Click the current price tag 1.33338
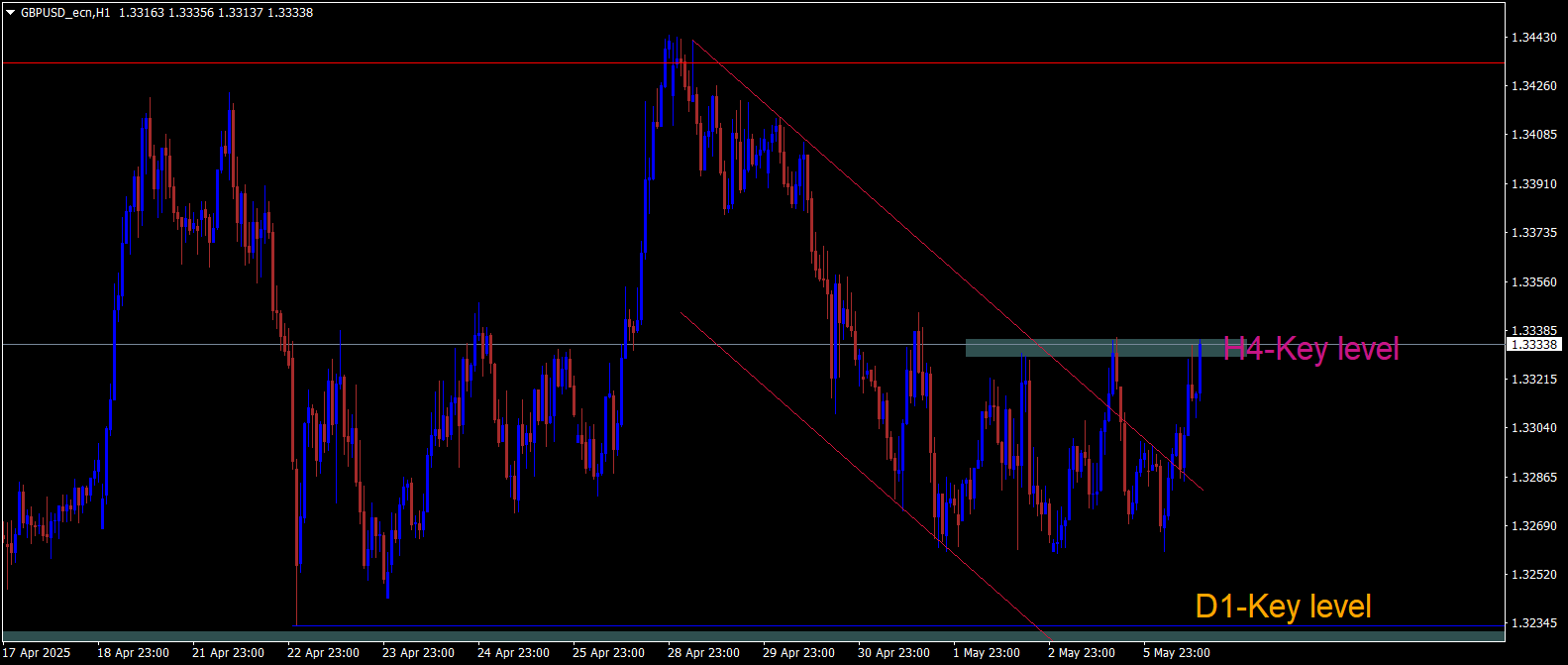Image resolution: width=1568 pixels, height=665 pixels. [x=1534, y=345]
